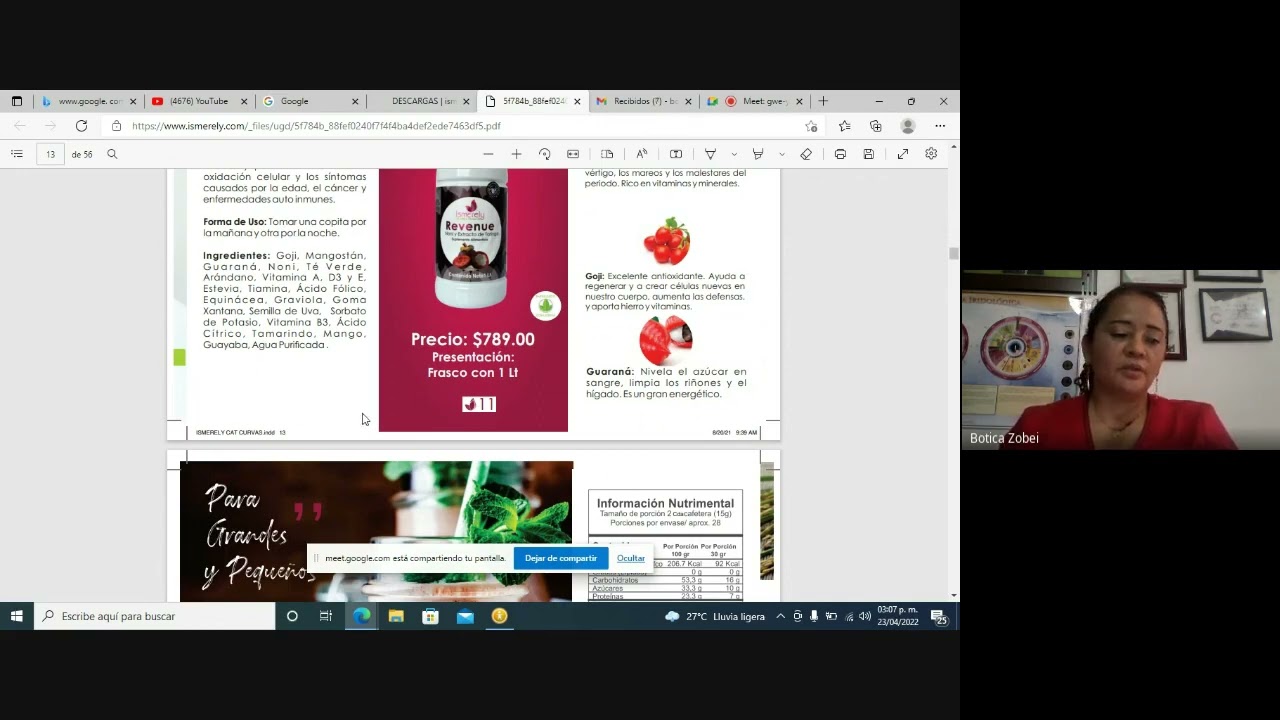The width and height of the screenshot is (1280, 720).
Task: Open the Edge tab actions menu icon
Action: [x=17, y=101]
